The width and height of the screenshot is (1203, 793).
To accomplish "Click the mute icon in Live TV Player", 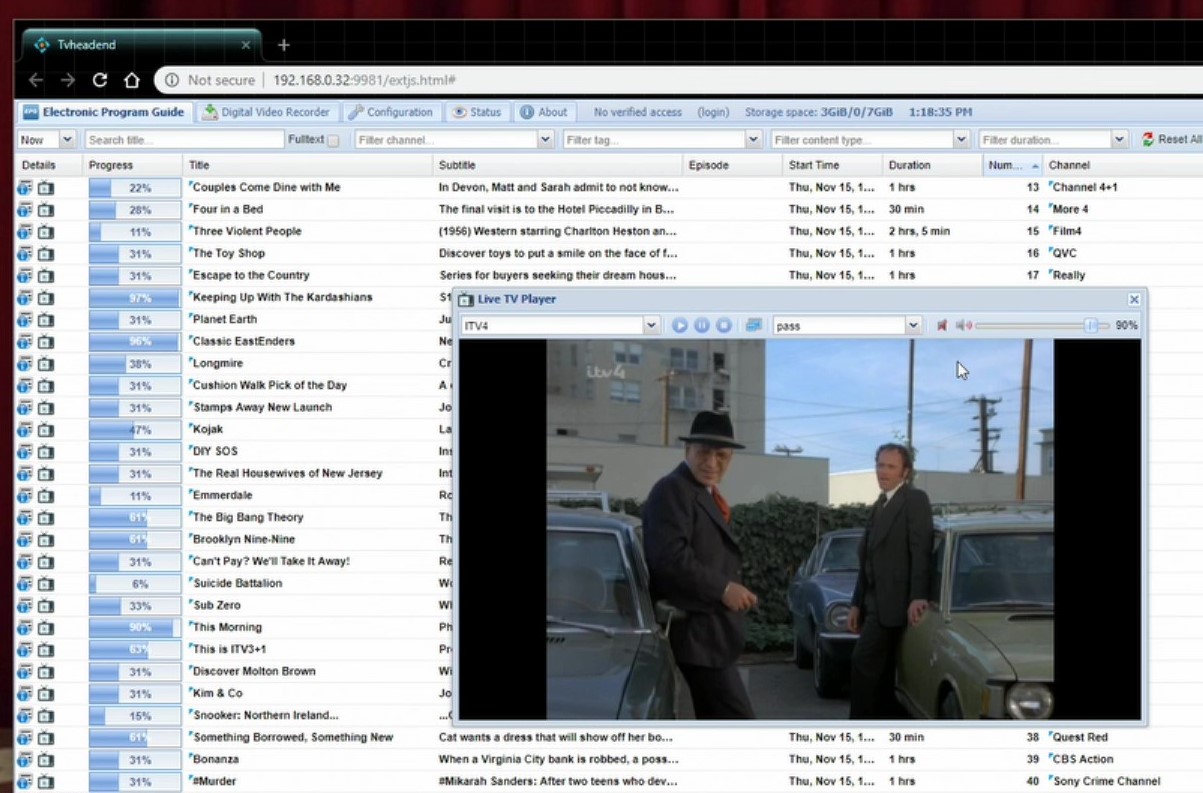I will coord(942,326).
